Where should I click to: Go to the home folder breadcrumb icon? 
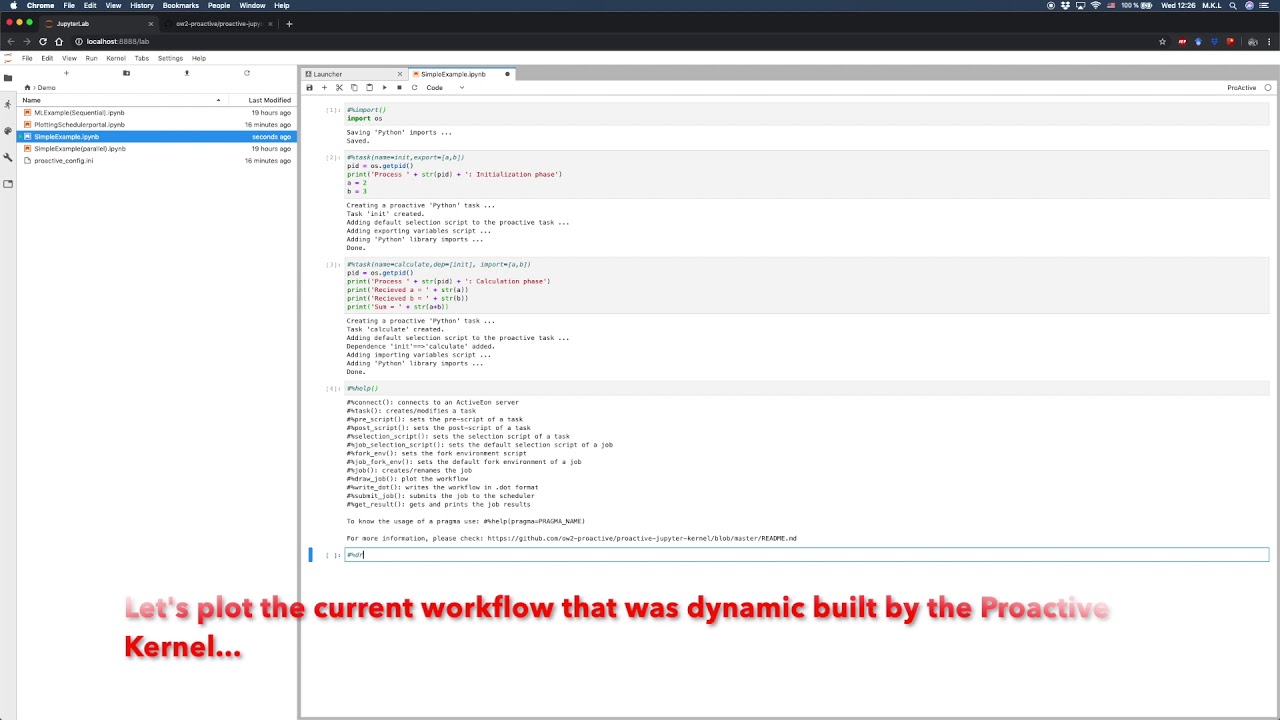[28, 88]
